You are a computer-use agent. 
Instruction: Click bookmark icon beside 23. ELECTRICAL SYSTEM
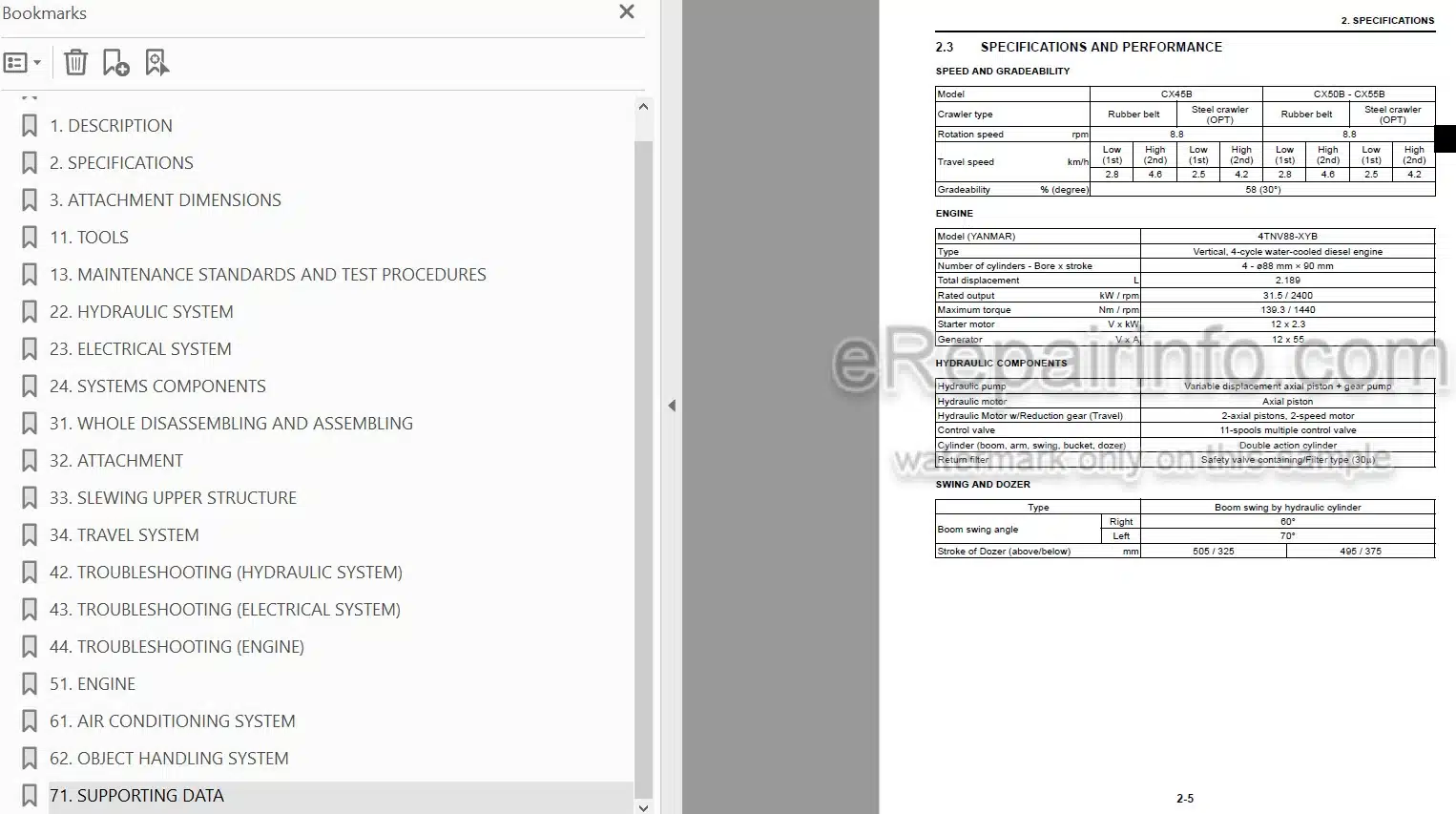point(30,349)
